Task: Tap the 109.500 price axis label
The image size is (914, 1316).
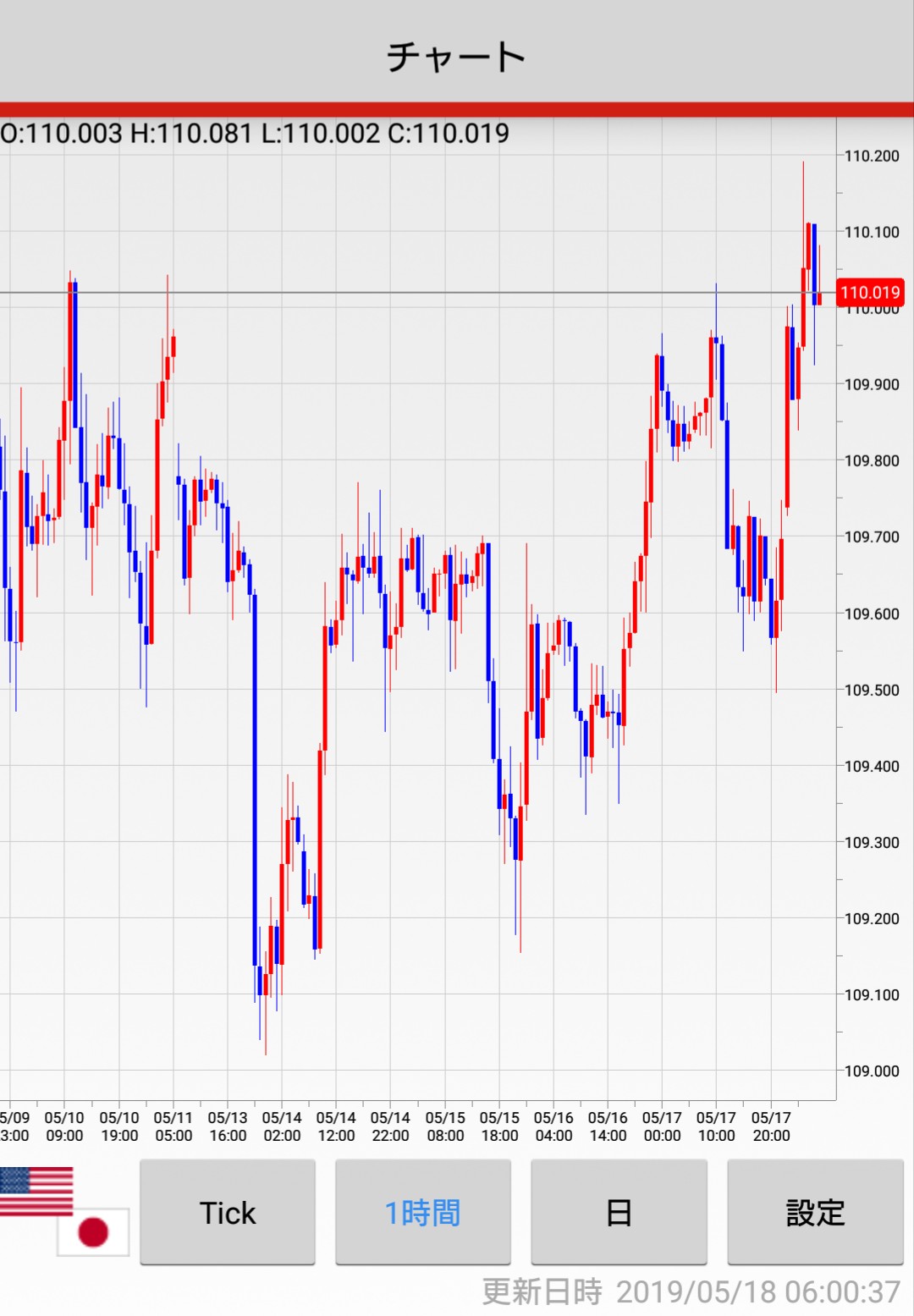Action: [872, 690]
